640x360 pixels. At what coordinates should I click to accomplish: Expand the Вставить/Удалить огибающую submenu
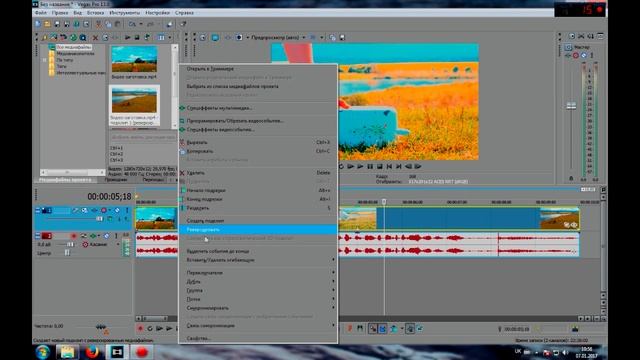coord(258,260)
